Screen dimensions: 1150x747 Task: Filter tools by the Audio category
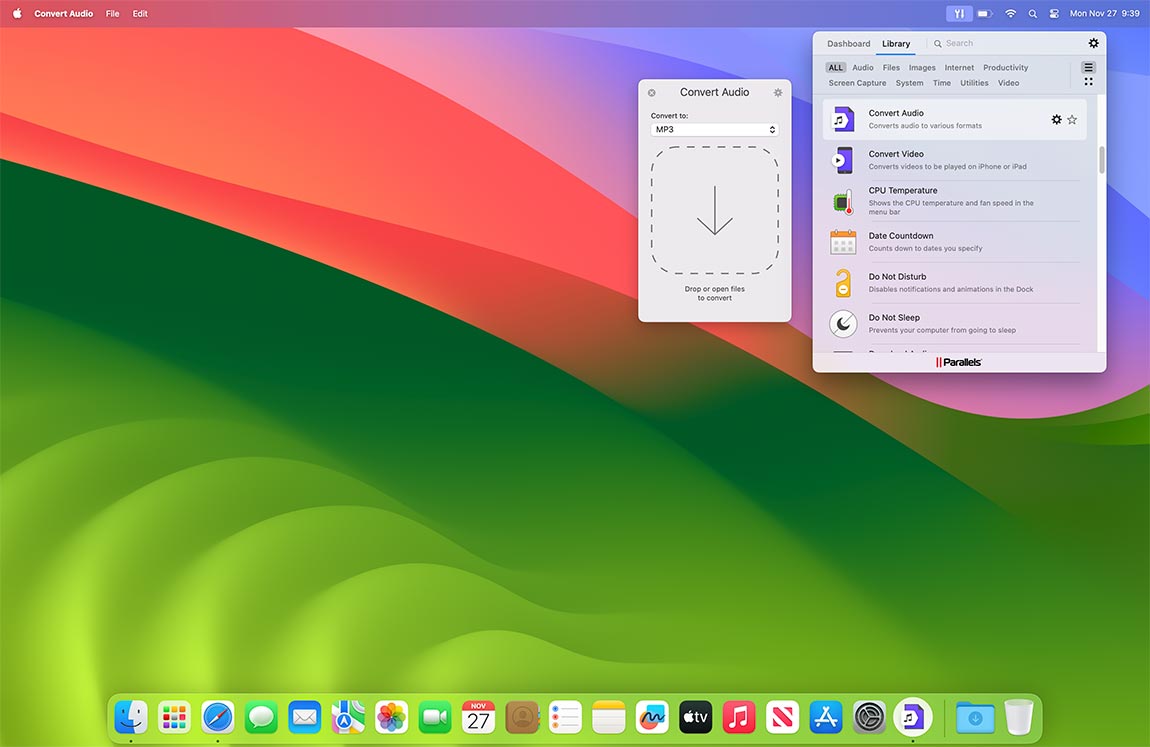coord(862,67)
